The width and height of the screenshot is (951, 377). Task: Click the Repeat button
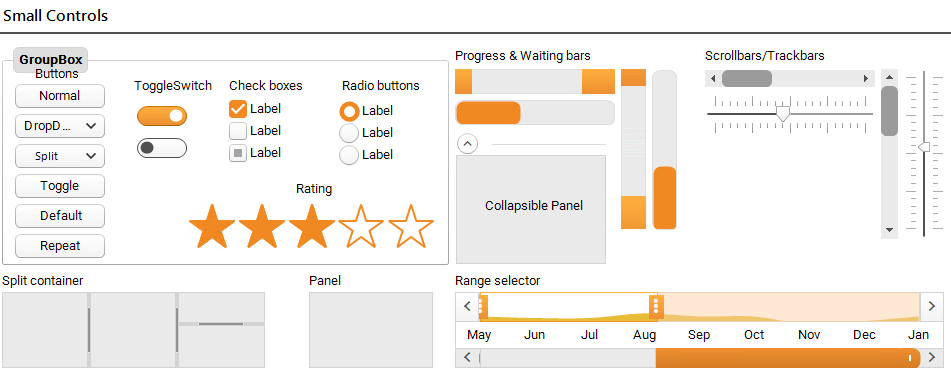pyautogui.click(x=60, y=246)
